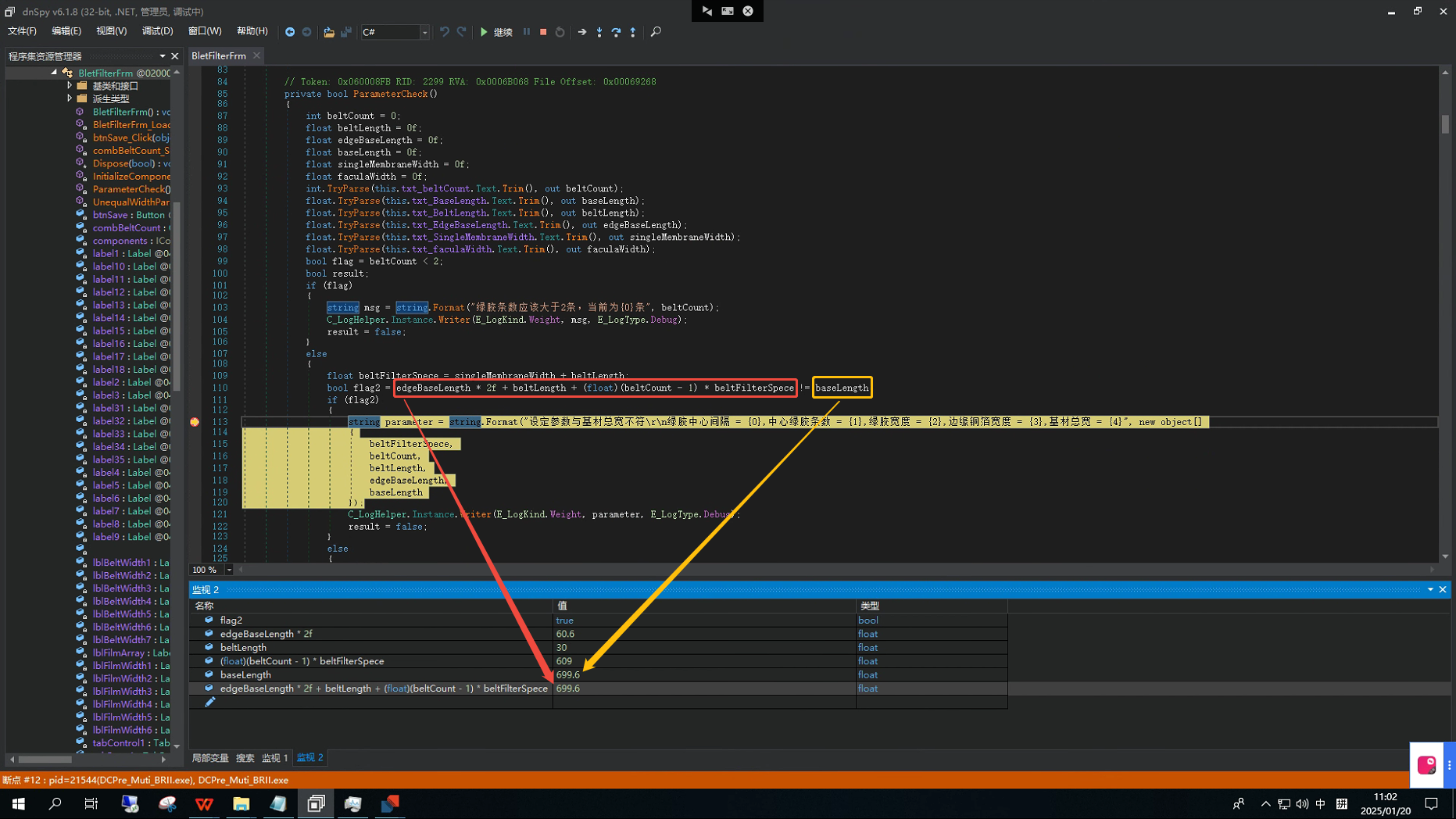Open the 程序集资源管理器 panel options dropdown
Image resolution: width=1456 pixels, height=819 pixels.
163,56
